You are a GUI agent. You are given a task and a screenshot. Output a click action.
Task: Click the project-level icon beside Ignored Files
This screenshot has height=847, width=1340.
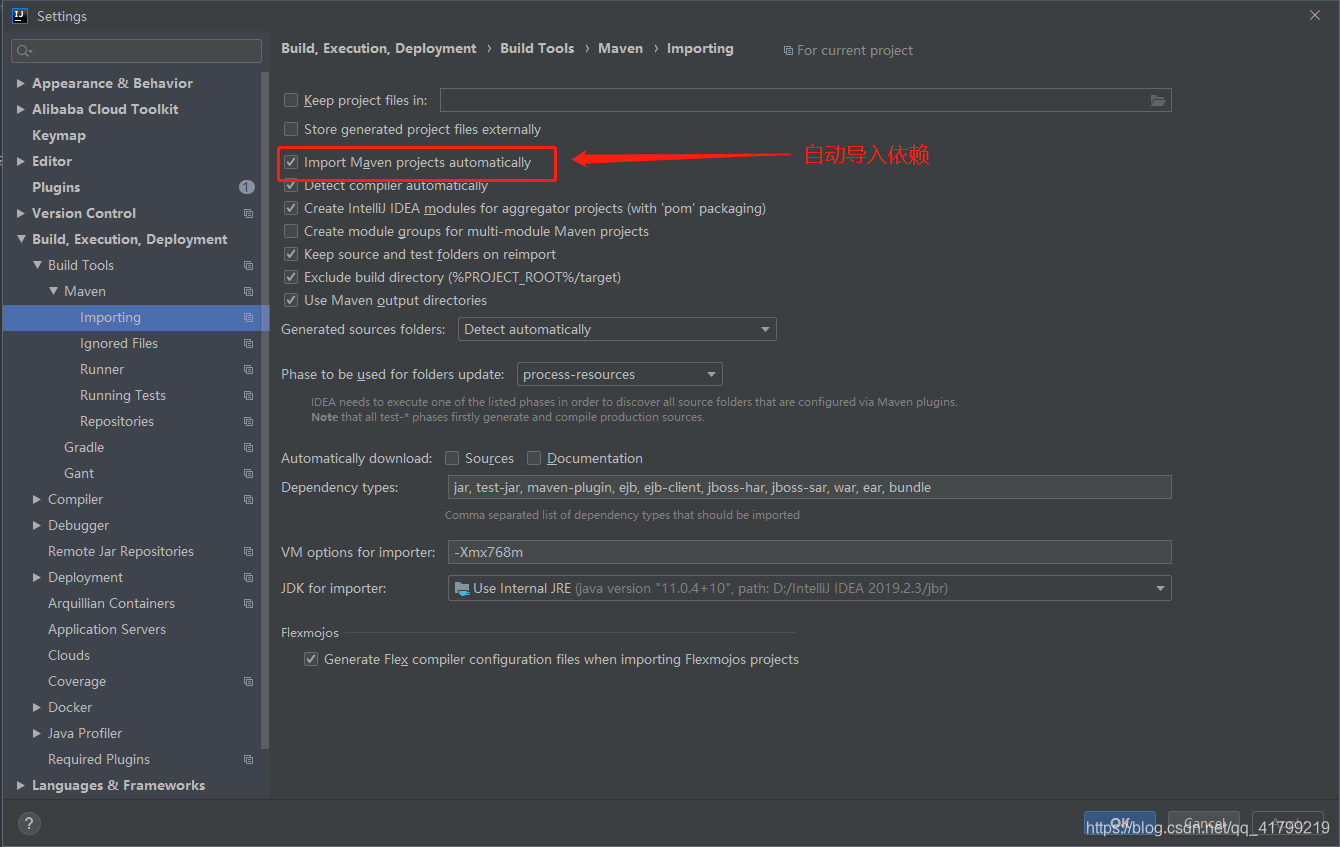248,343
